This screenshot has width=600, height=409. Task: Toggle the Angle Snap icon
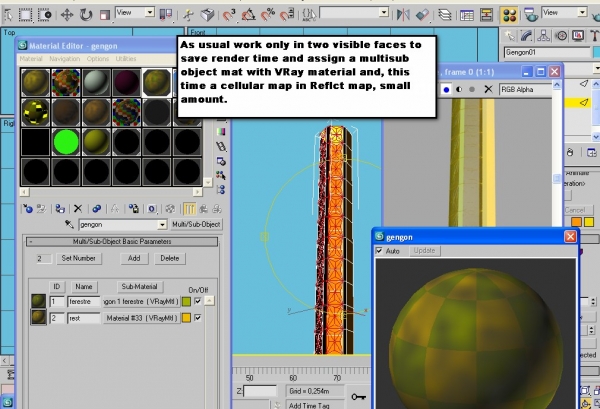pyautogui.click(x=249, y=15)
